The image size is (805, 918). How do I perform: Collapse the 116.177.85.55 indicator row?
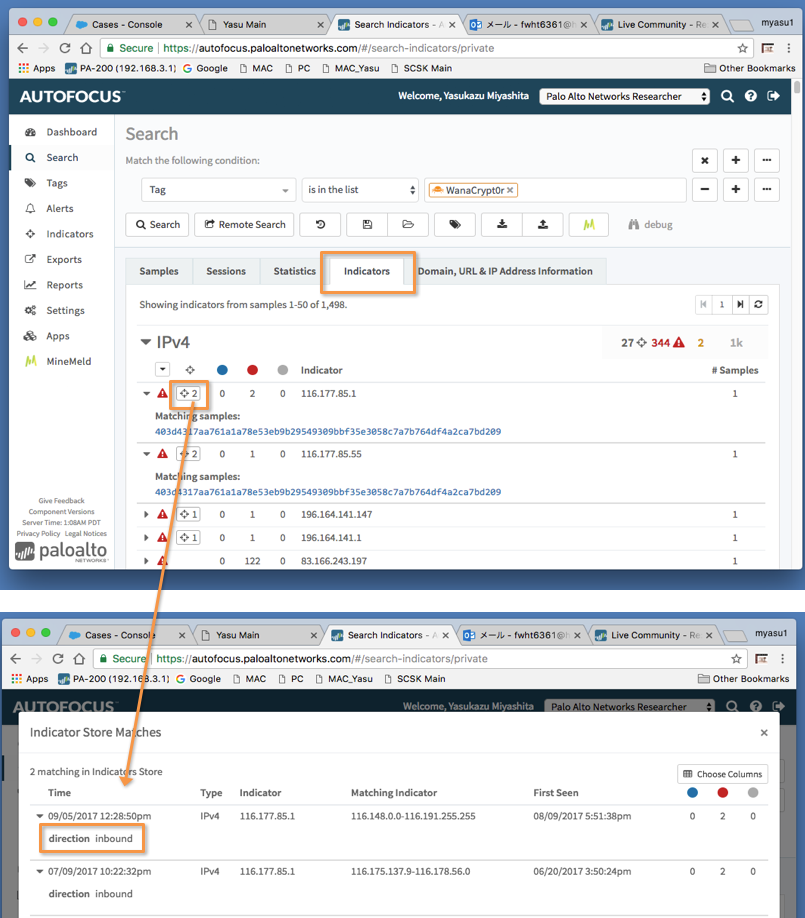(x=147, y=454)
